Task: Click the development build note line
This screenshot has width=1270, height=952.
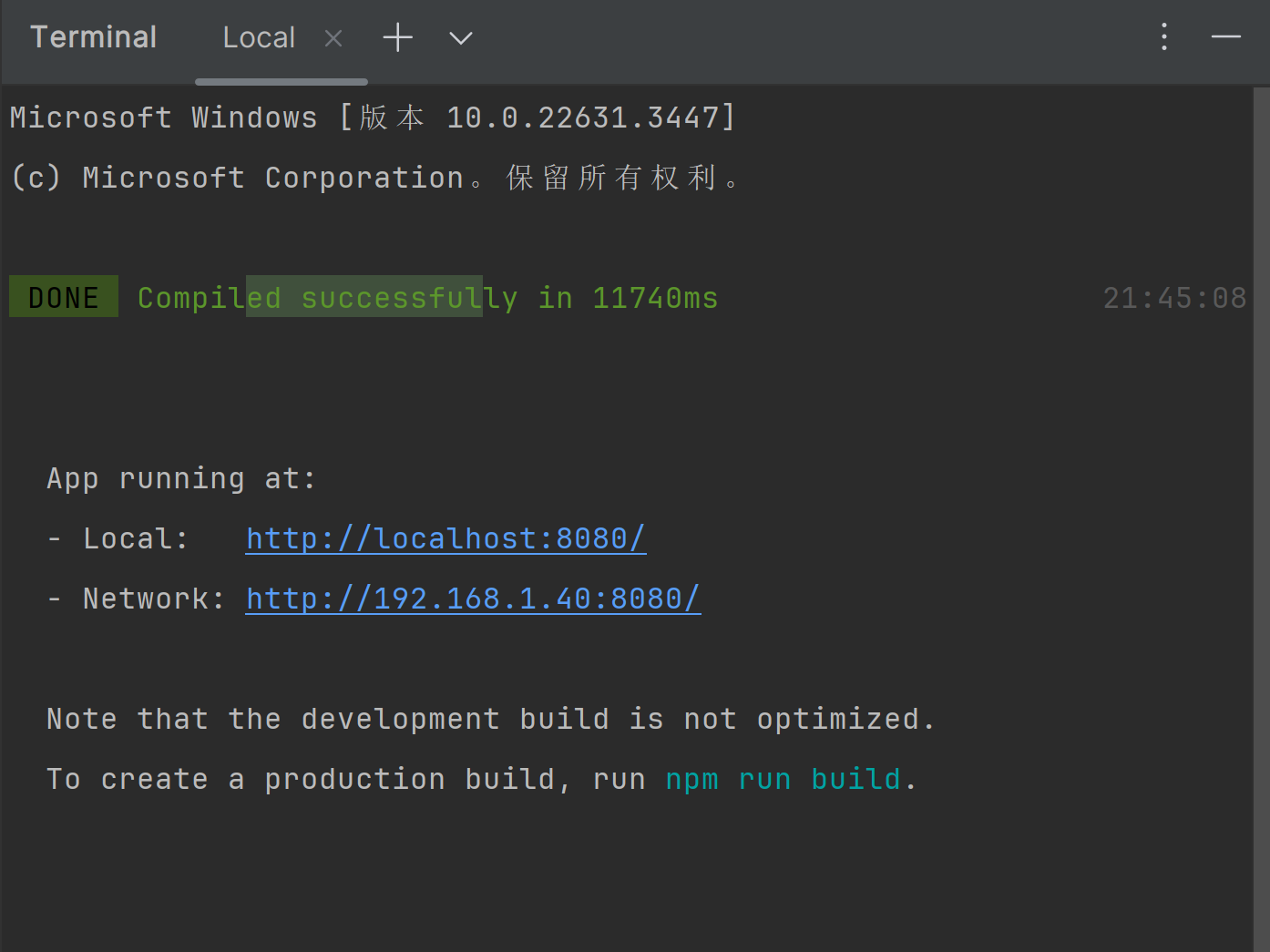Action: pos(490,719)
